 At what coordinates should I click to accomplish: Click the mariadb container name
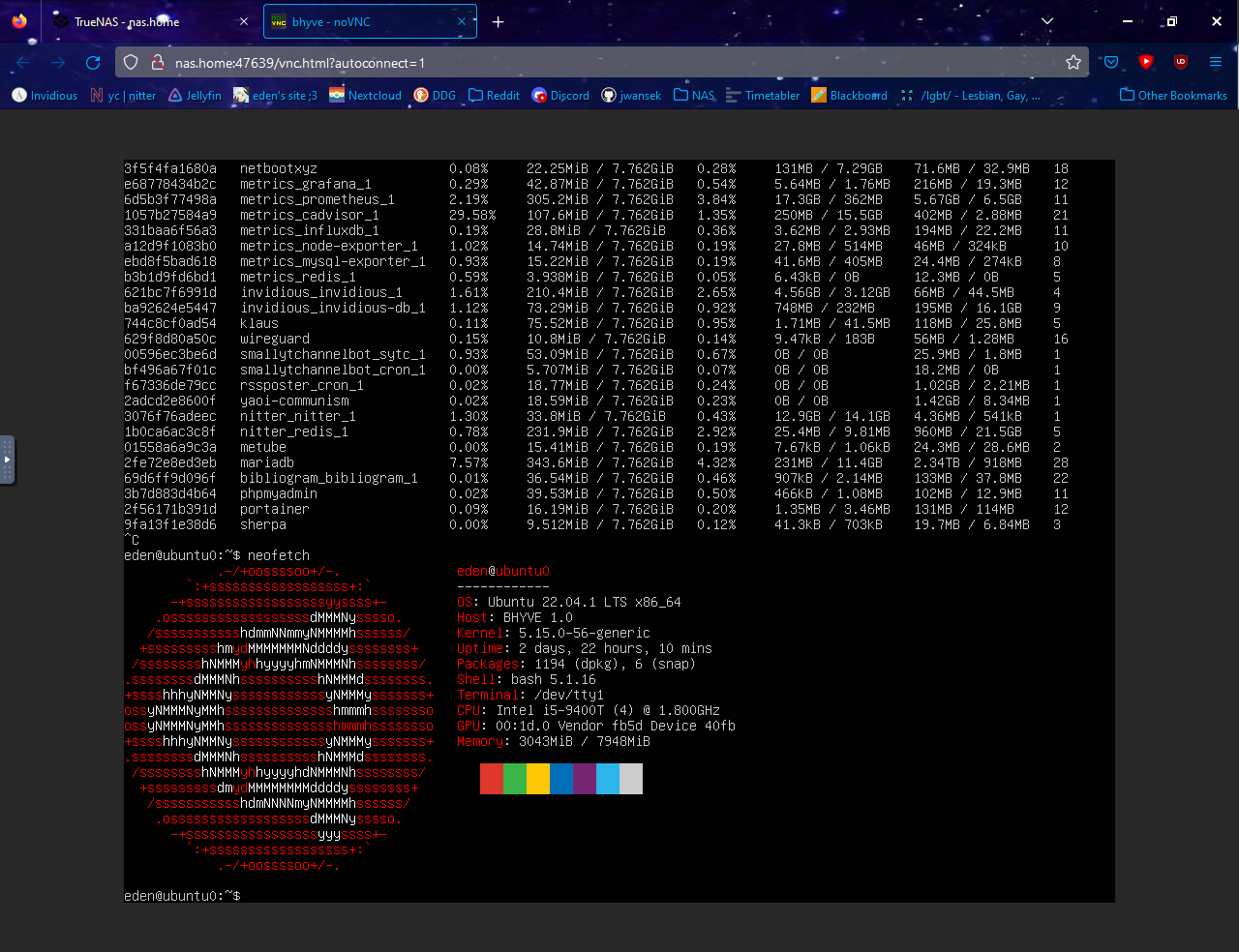pyautogui.click(x=267, y=462)
